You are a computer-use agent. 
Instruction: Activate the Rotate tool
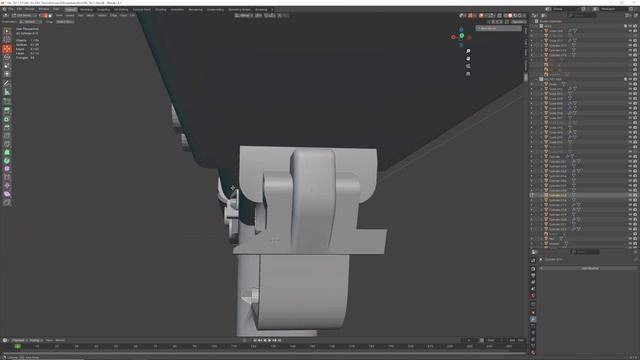7,57
